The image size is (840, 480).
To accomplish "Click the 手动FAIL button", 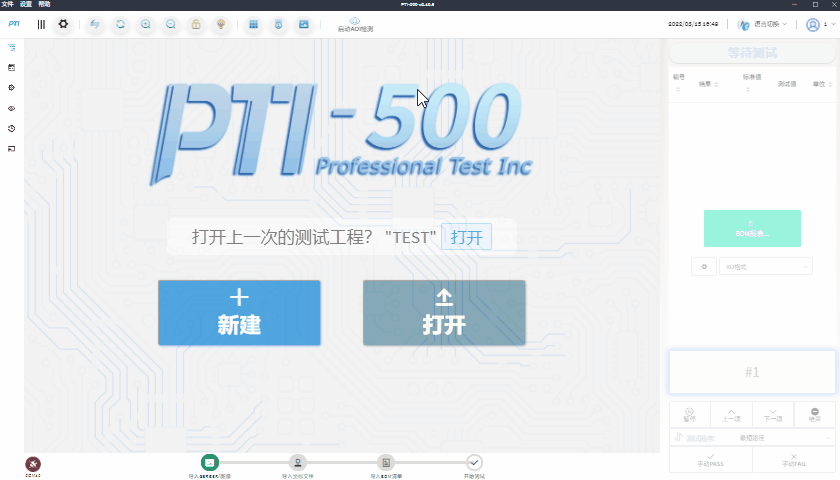I will (x=794, y=460).
